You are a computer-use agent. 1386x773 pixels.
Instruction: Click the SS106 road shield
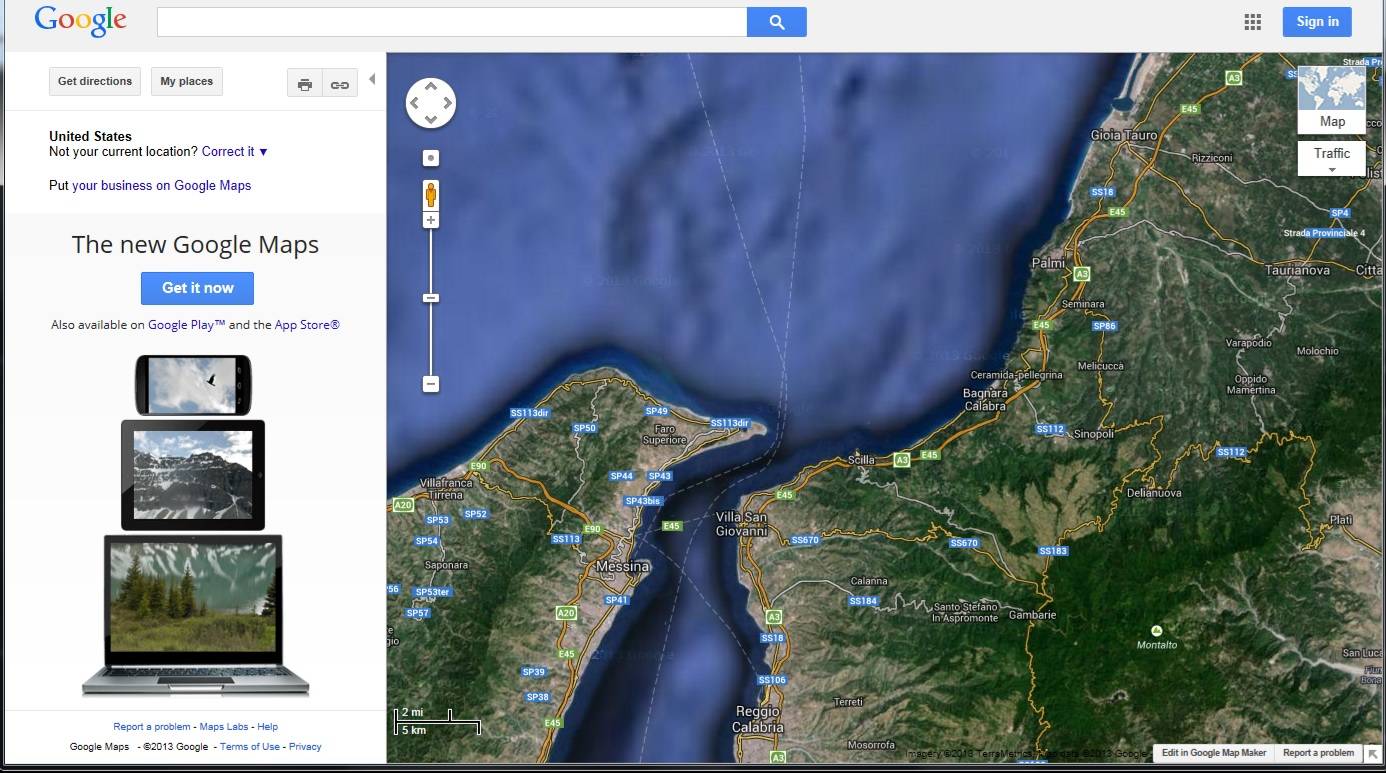(772, 680)
